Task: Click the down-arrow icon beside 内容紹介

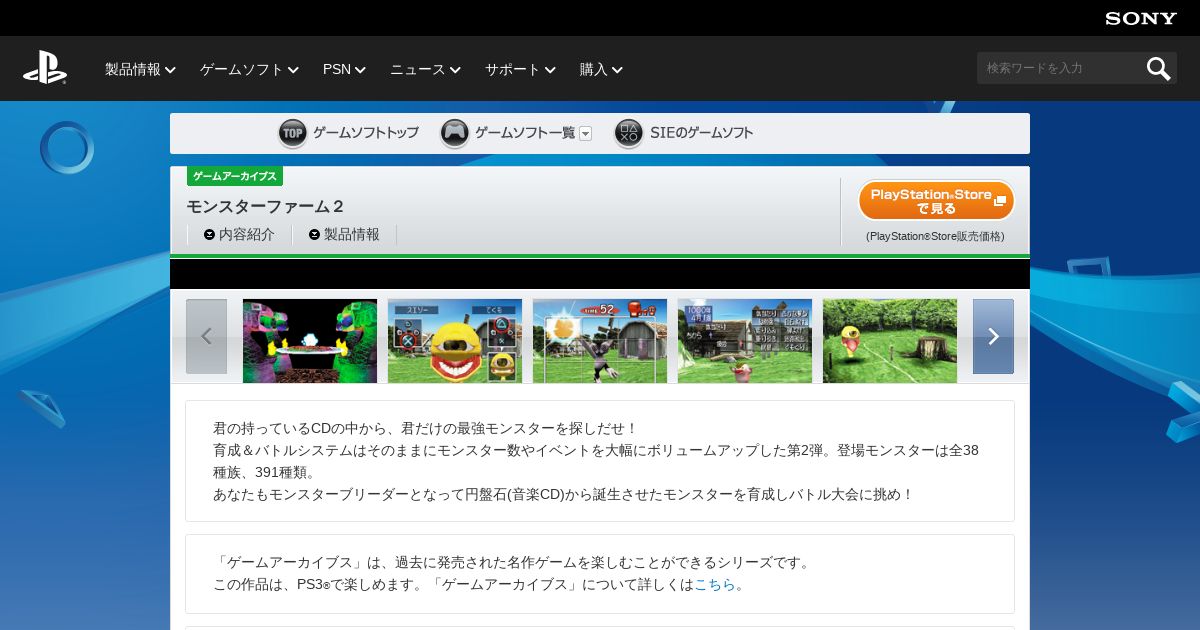Action: click(x=209, y=235)
